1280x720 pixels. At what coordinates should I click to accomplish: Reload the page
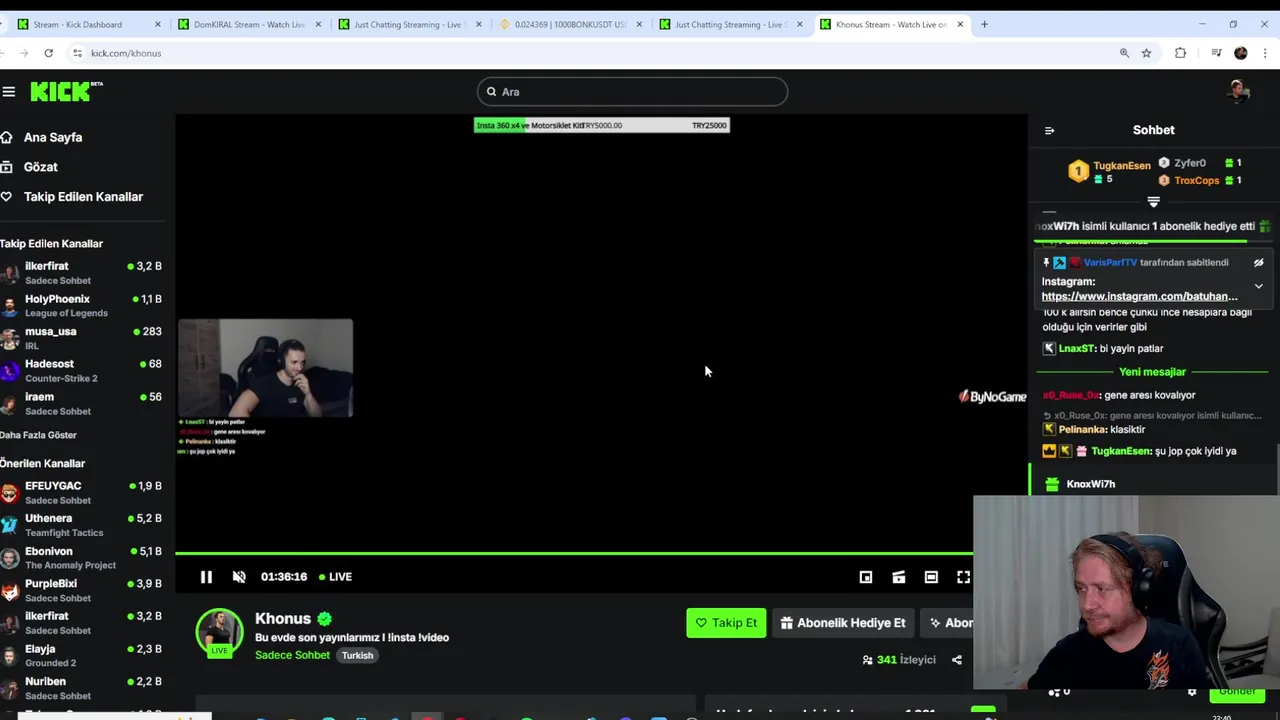point(48,53)
